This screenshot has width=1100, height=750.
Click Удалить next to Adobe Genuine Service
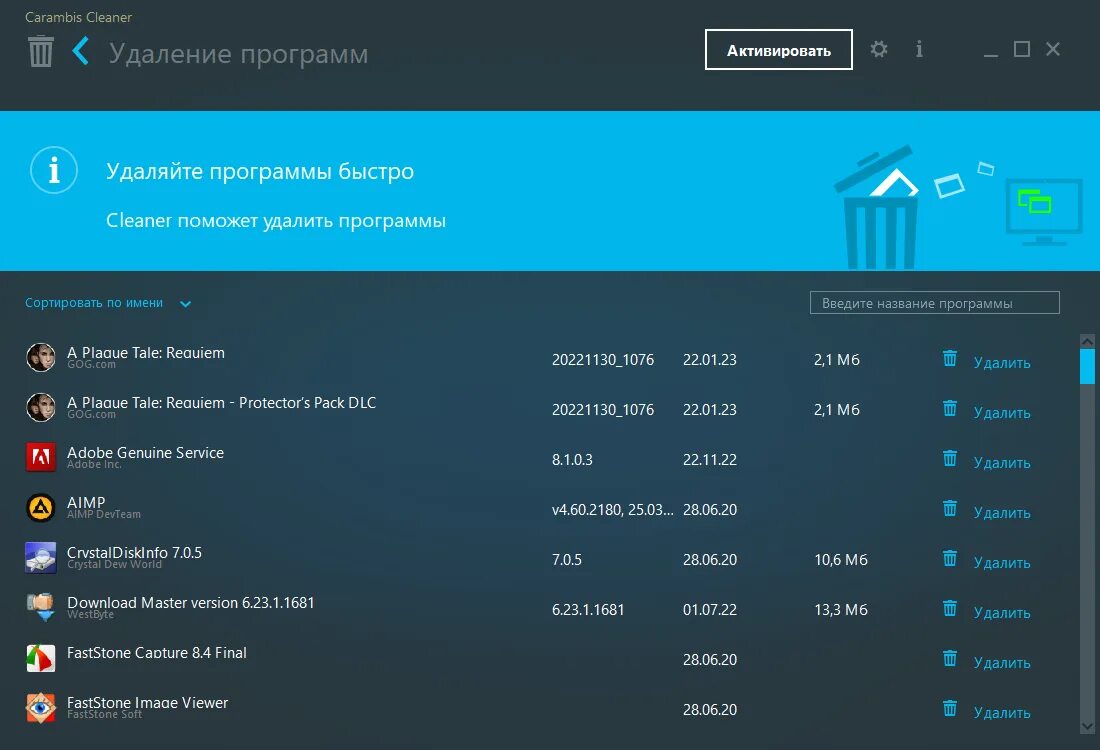coord(1001,462)
